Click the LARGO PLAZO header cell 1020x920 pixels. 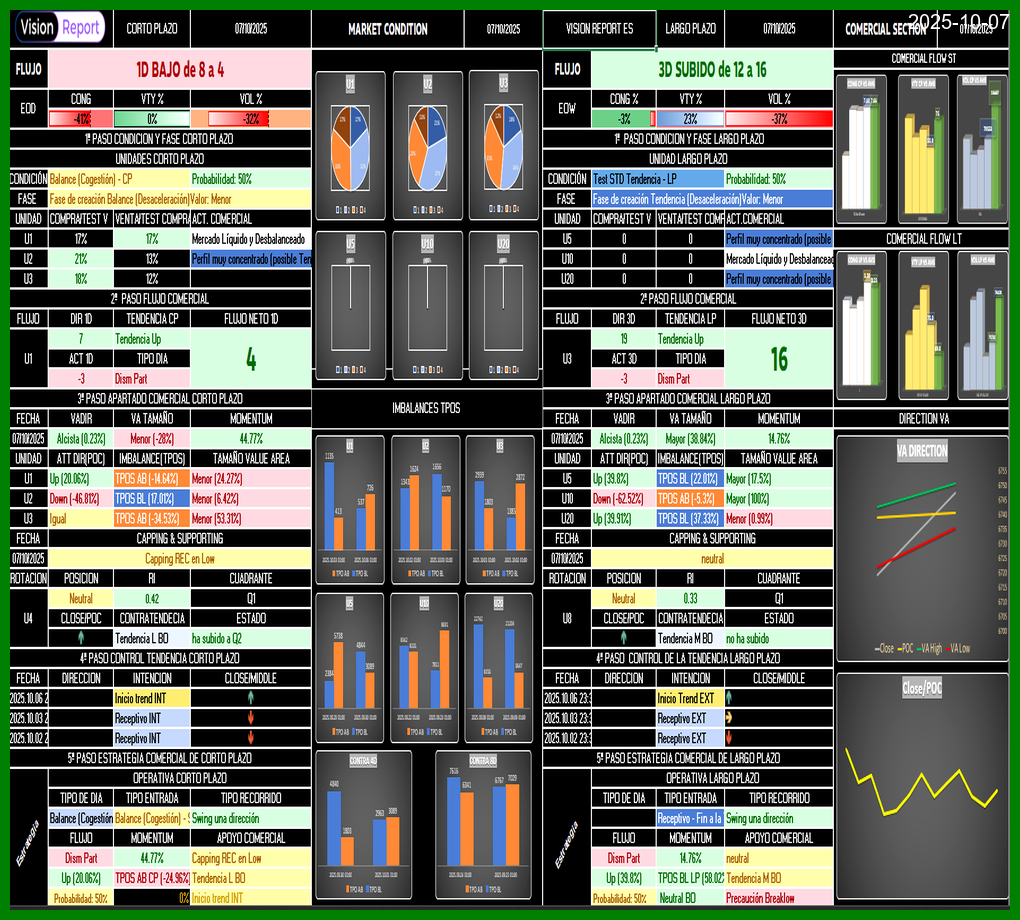(x=691, y=29)
